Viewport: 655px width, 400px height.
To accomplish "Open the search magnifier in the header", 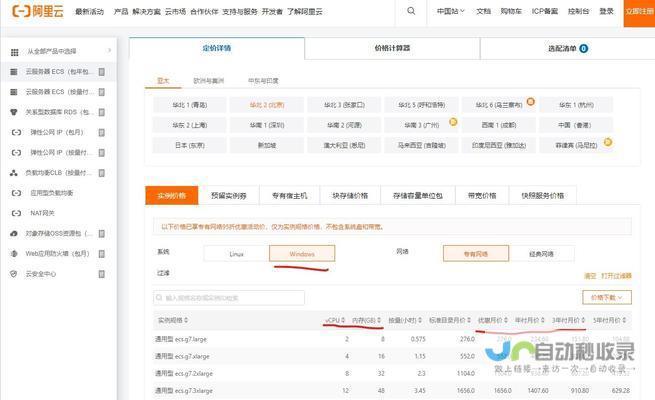I will (x=411, y=11).
